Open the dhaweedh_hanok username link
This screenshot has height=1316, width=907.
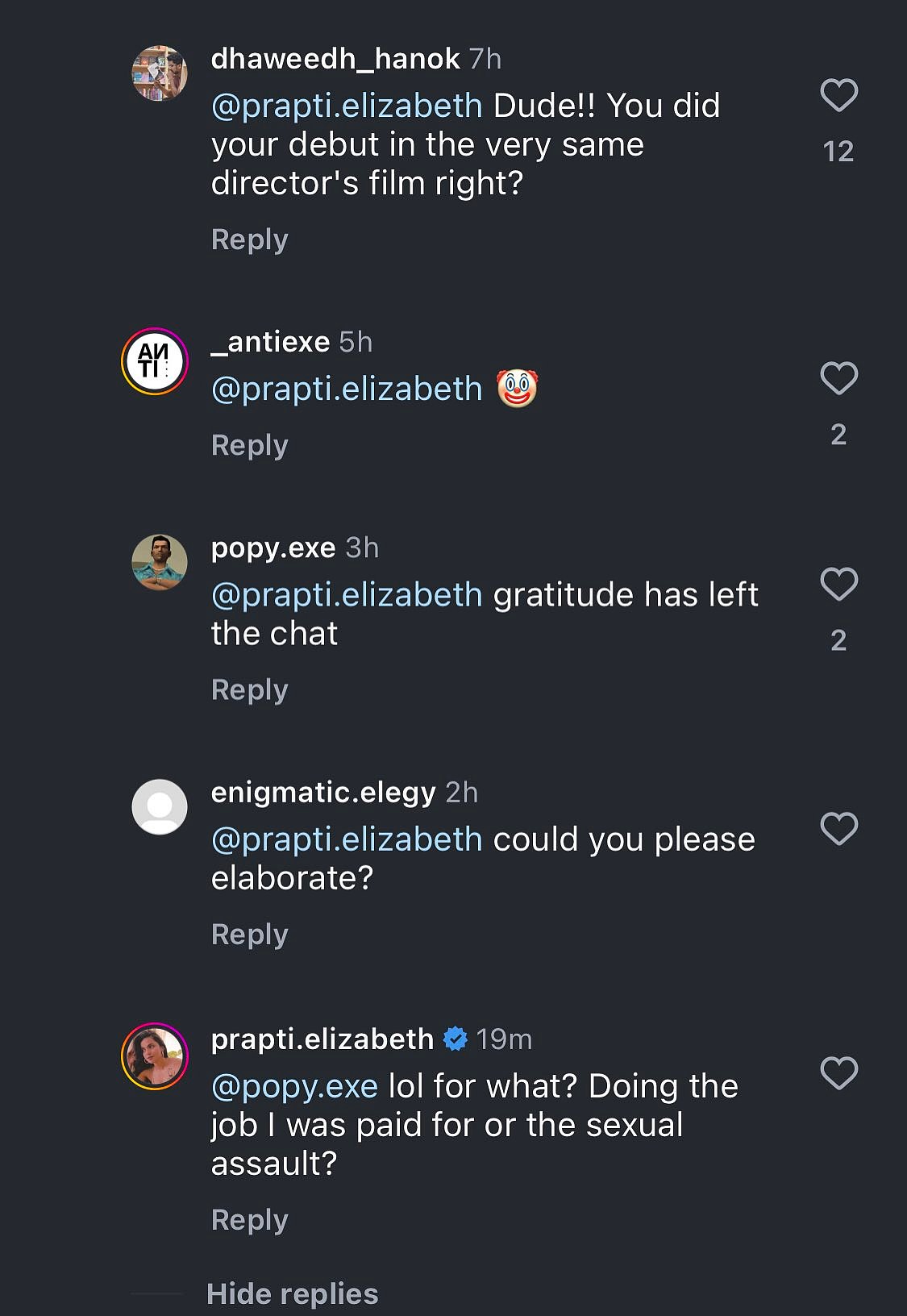pyautogui.click(x=335, y=59)
